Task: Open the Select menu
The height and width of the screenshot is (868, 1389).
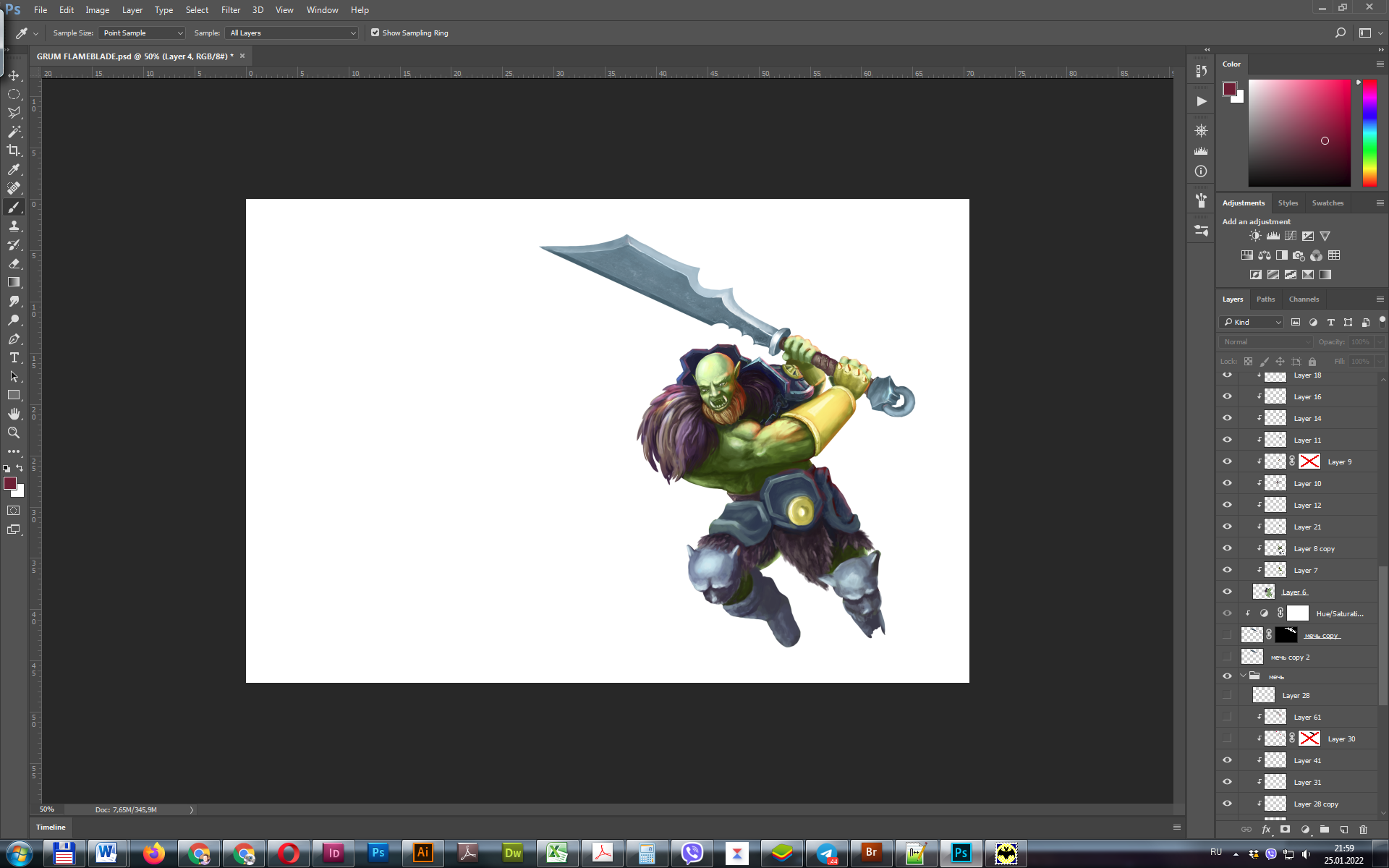Action: tap(197, 10)
